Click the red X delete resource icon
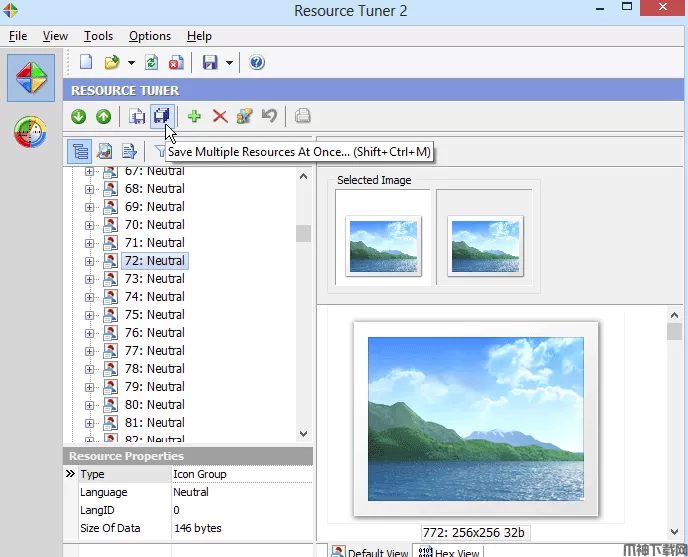 point(220,117)
